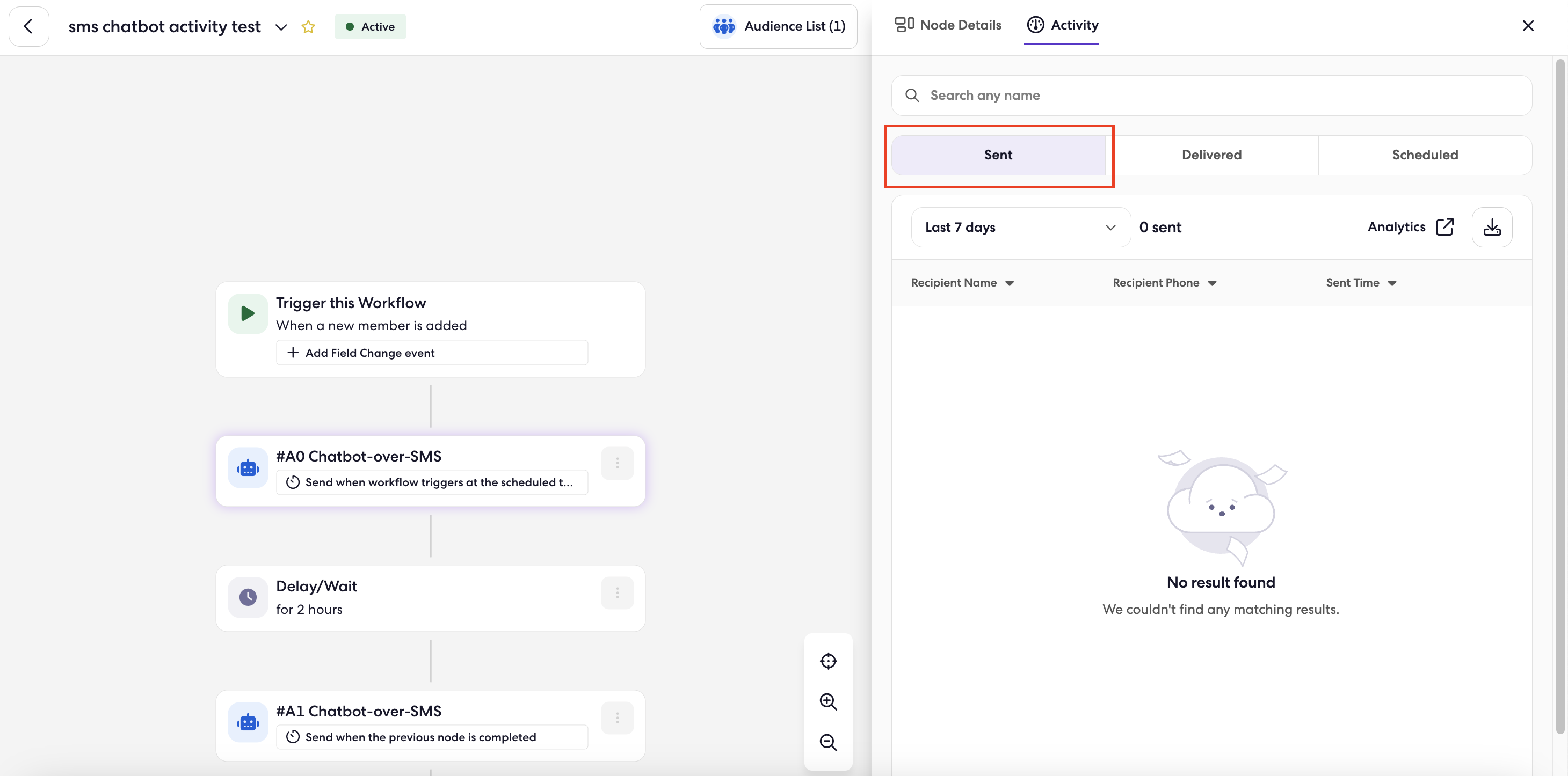Open the Audience List (1) button

[779, 26]
